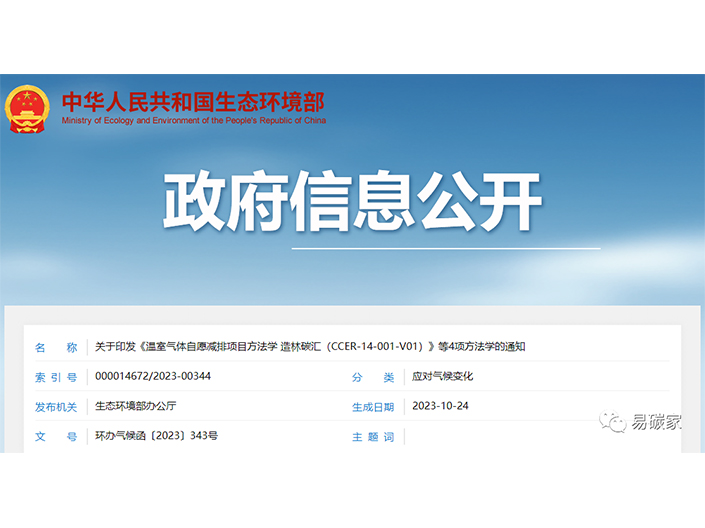
Task: Select the 文号 field label
Action: (56, 437)
